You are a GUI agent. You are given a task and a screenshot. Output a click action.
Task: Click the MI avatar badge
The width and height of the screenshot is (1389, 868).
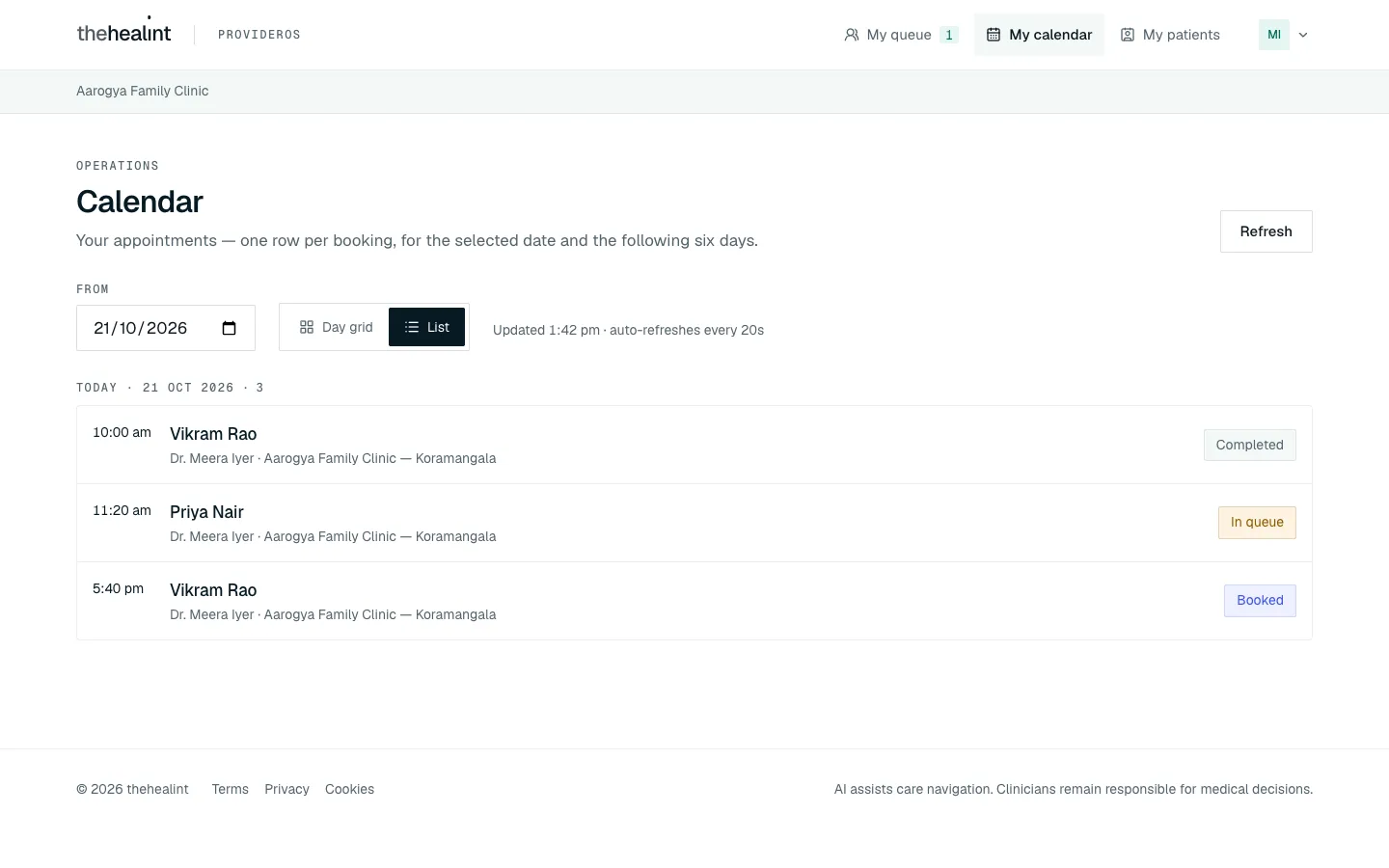click(1274, 35)
